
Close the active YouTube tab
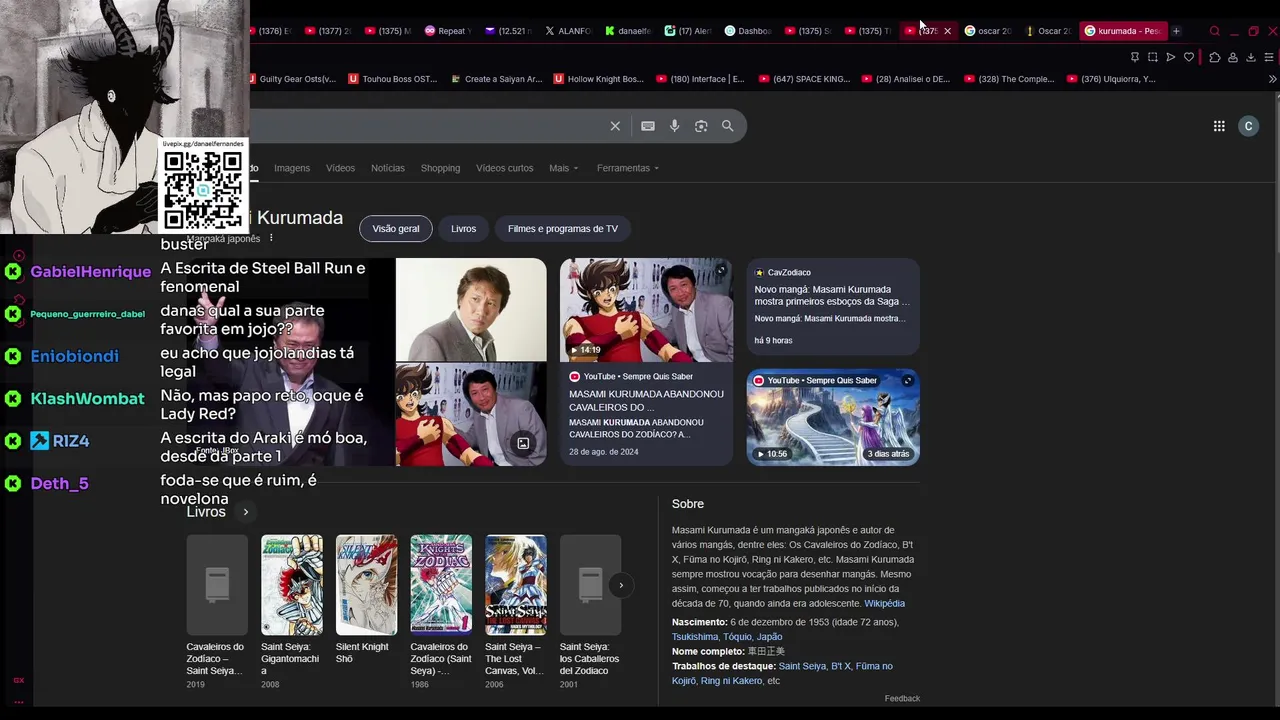click(x=947, y=31)
